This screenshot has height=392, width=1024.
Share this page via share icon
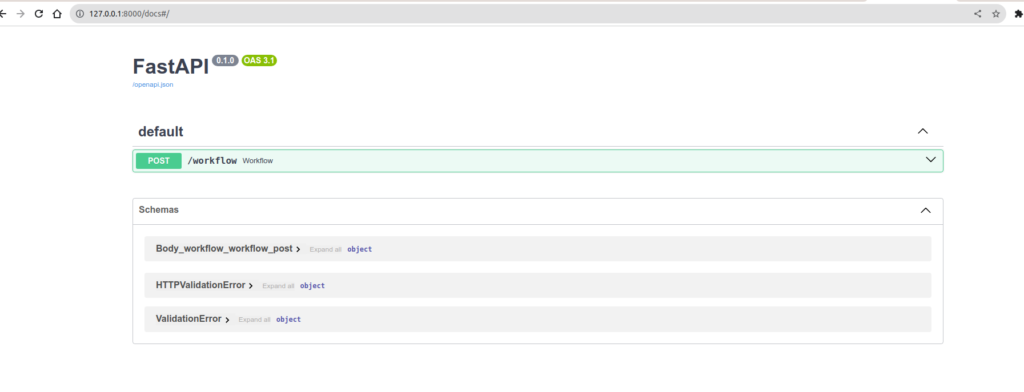coord(978,14)
